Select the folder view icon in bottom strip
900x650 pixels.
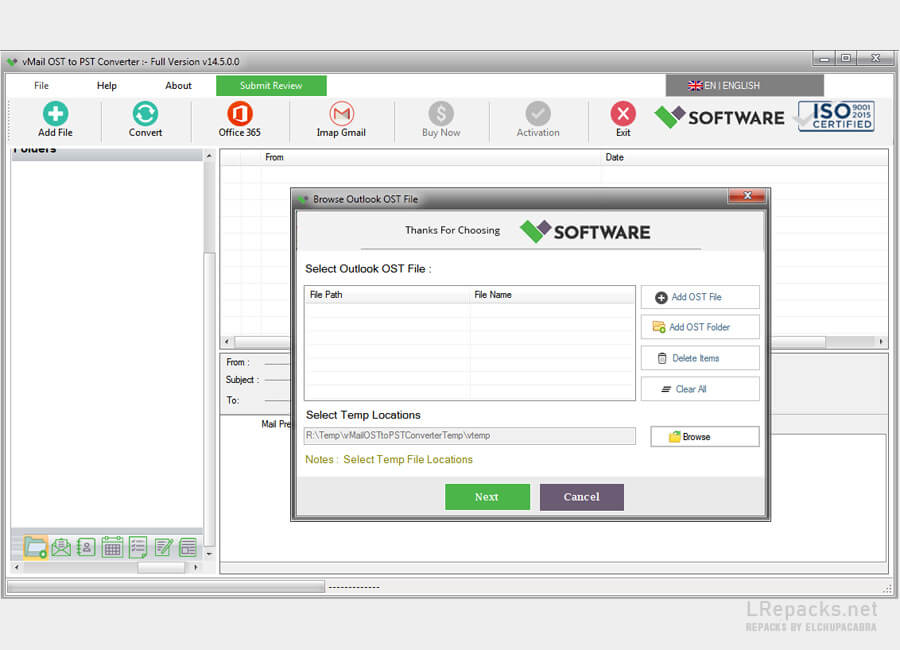(35, 547)
